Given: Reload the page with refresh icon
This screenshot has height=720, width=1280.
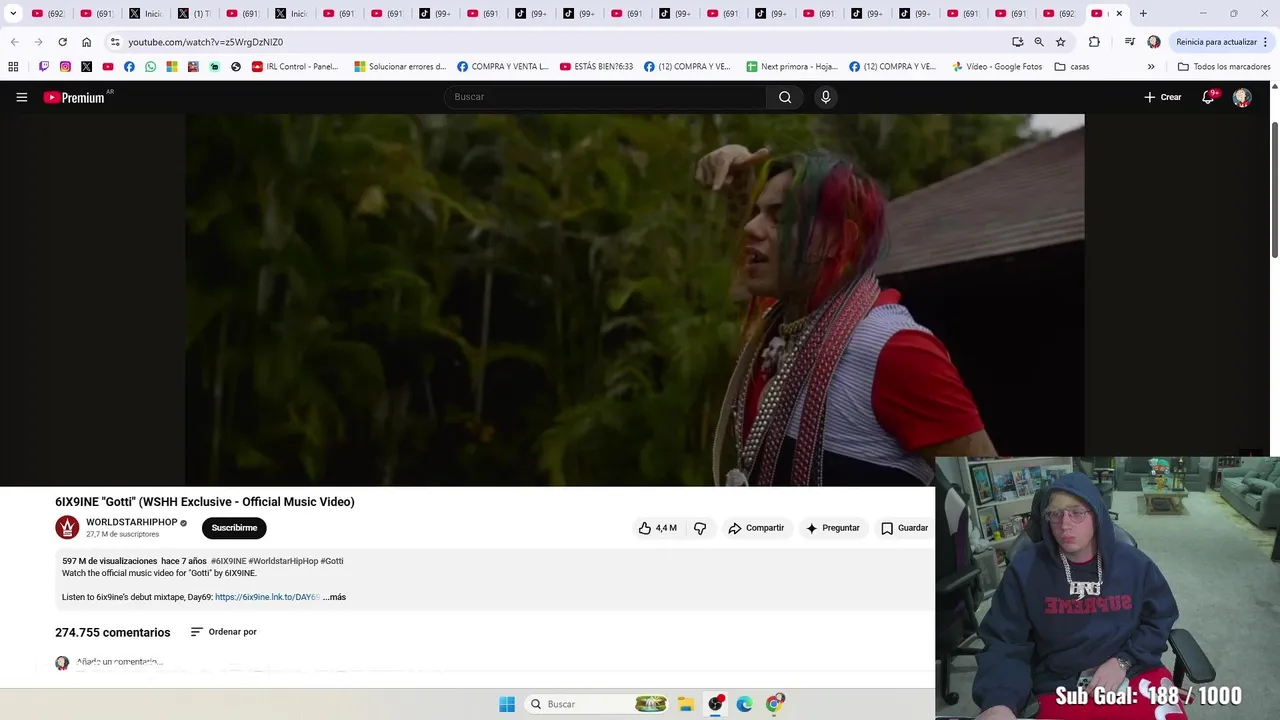Looking at the screenshot, I should pos(62,42).
